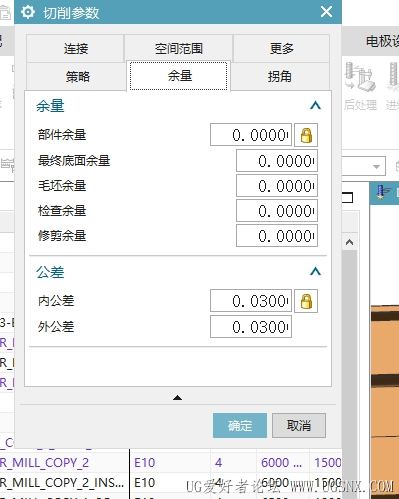Toggle the lock icon beside 内公差
Screen dimensions: 399x499
point(306,301)
